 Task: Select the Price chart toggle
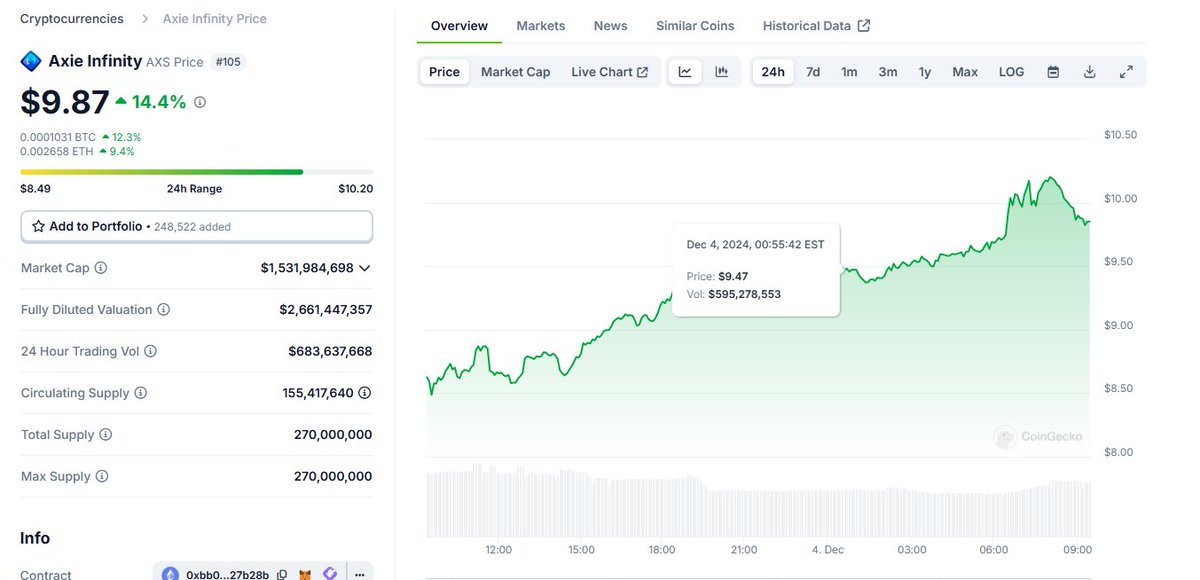click(444, 72)
